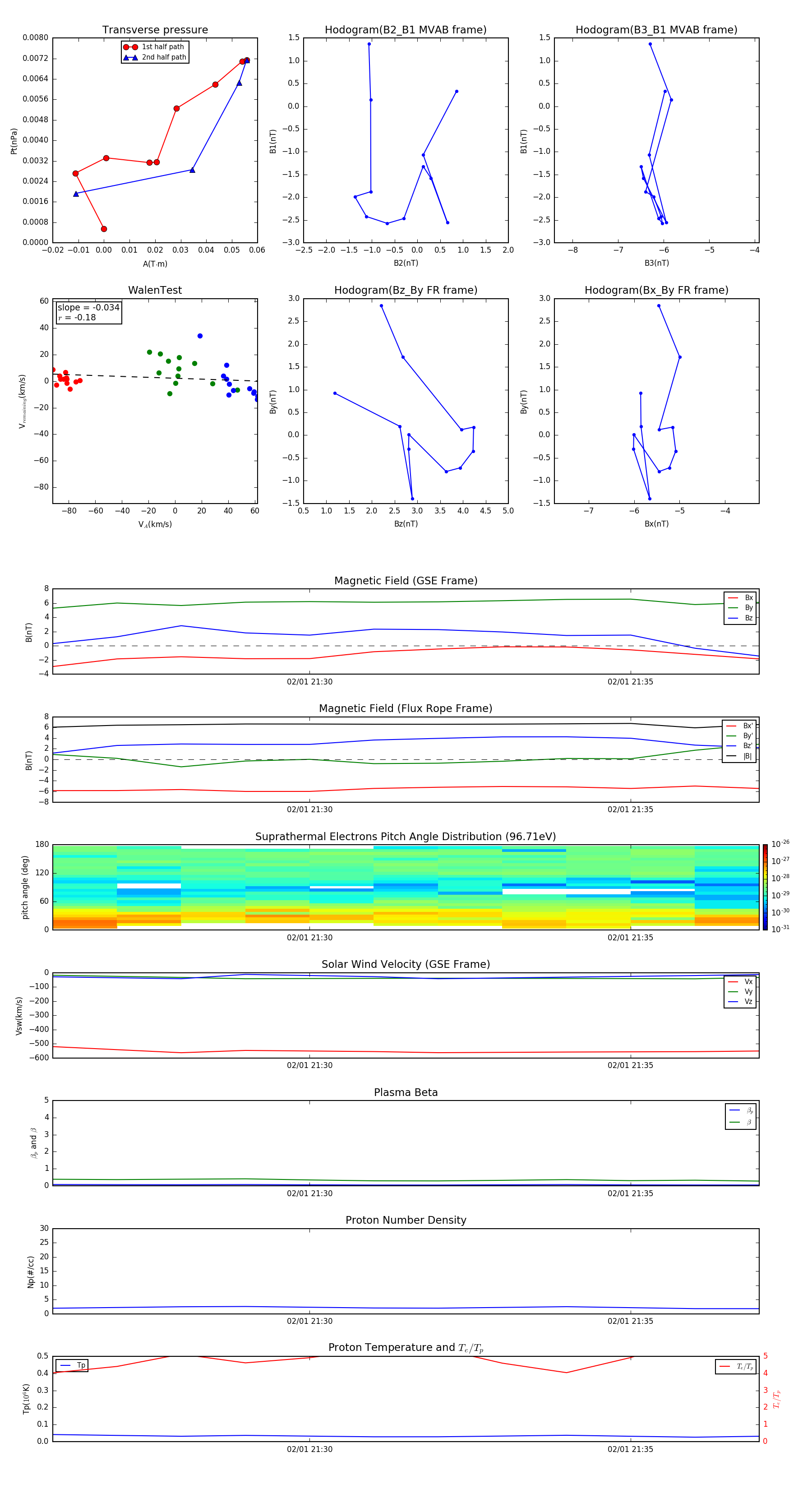
Task: Select the '2nd half path' legend entry
Action: click(154, 57)
